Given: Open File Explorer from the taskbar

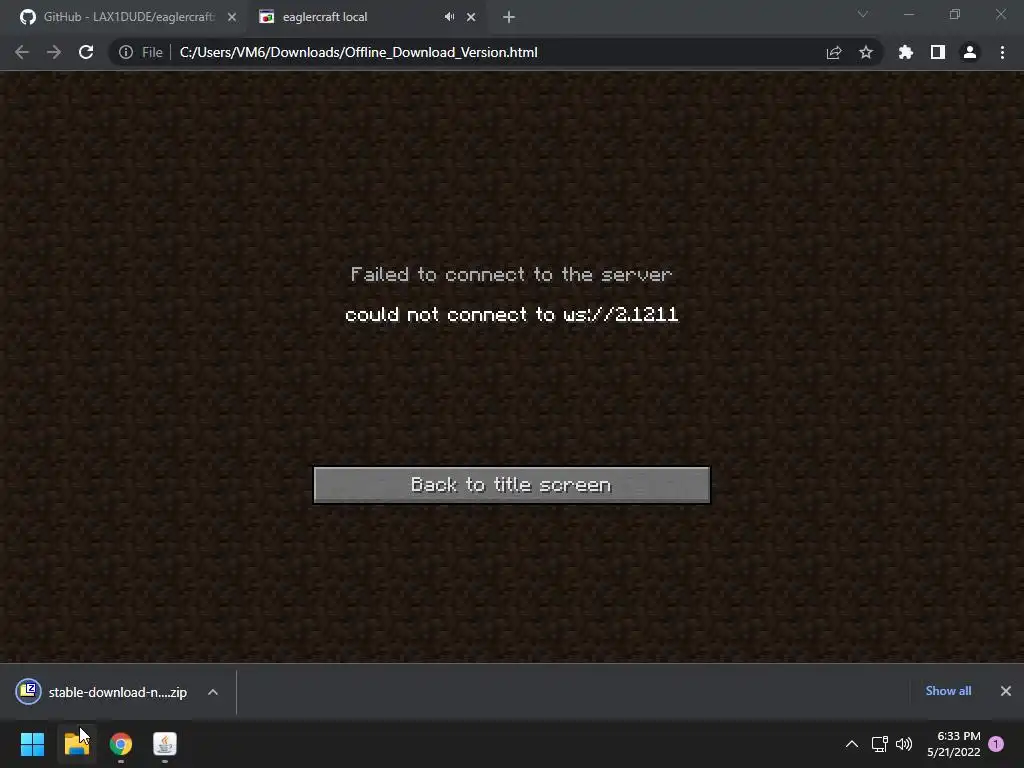Looking at the screenshot, I should [76, 744].
